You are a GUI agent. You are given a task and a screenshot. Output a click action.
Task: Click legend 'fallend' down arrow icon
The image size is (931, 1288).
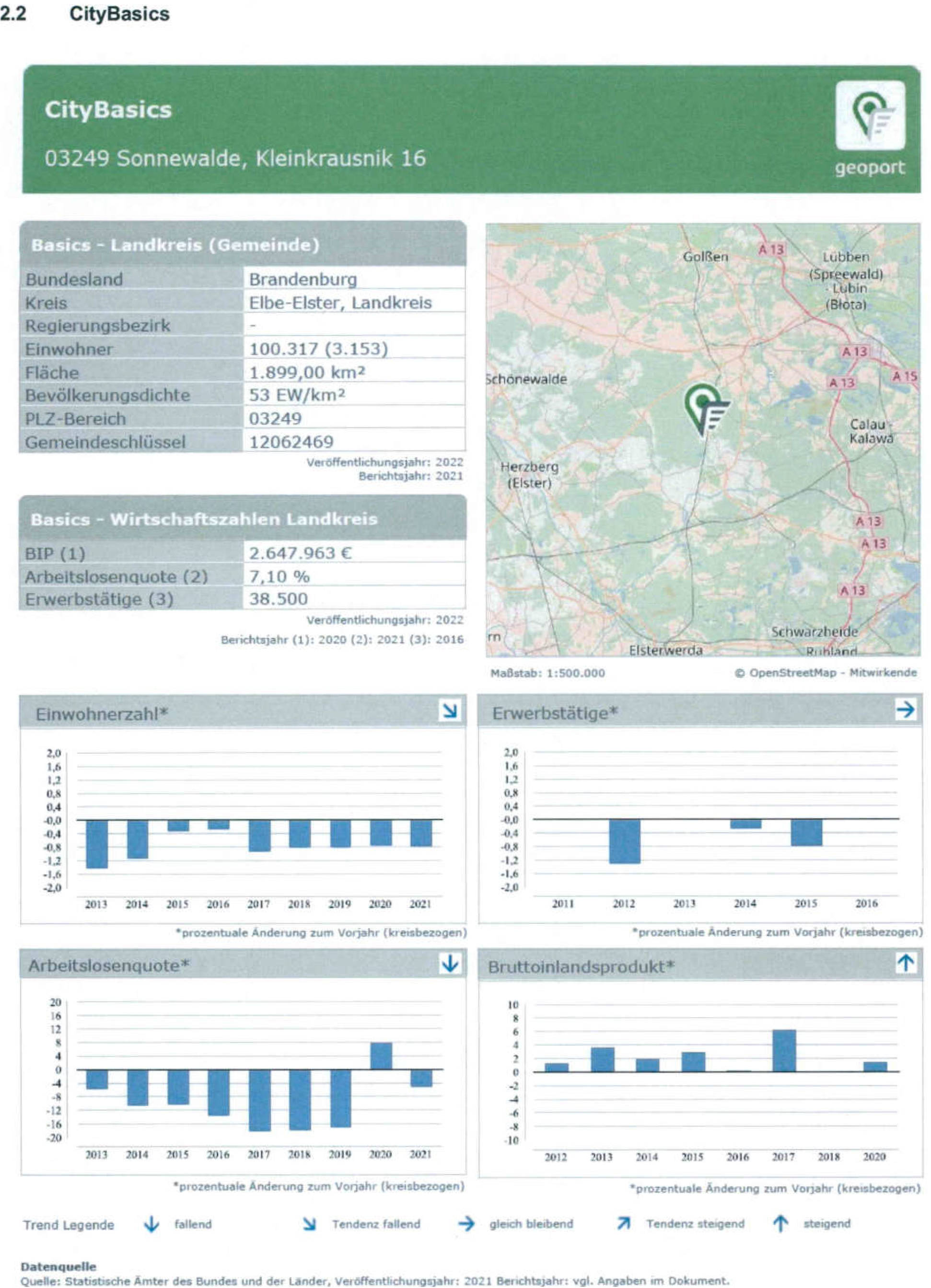[151, 1224]
